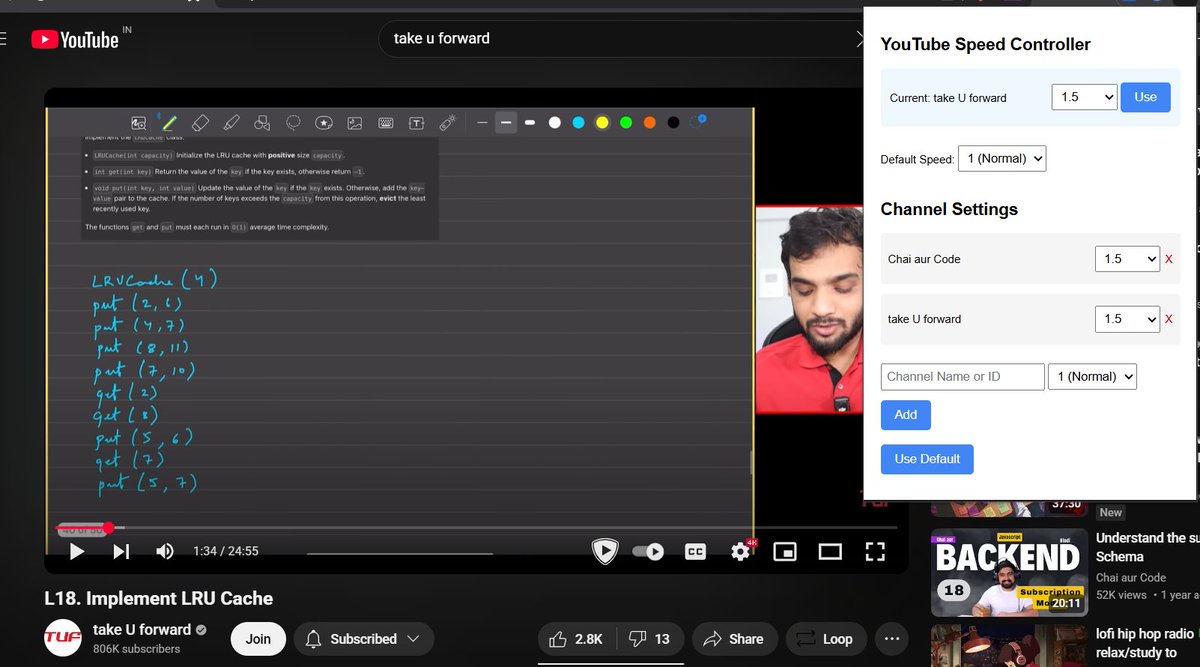Click the keyboard icon in the whiteboard toolbar
Screen dimensions: 1200x667
(x=385, y=123)
